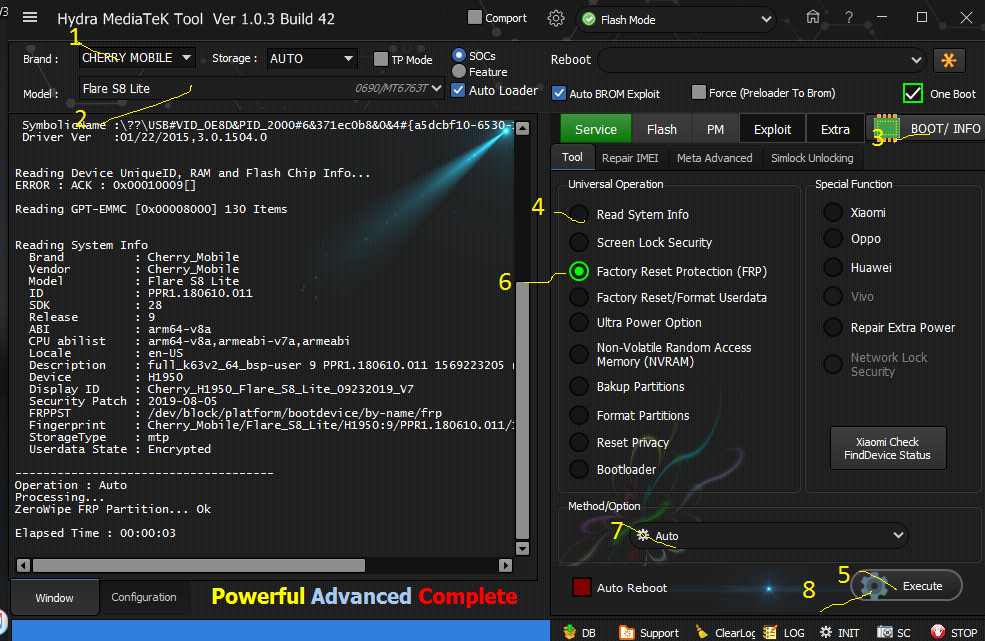Open the hamburger menu icon
The width and height of the screenshot is (985, 641).
(30, 18)
